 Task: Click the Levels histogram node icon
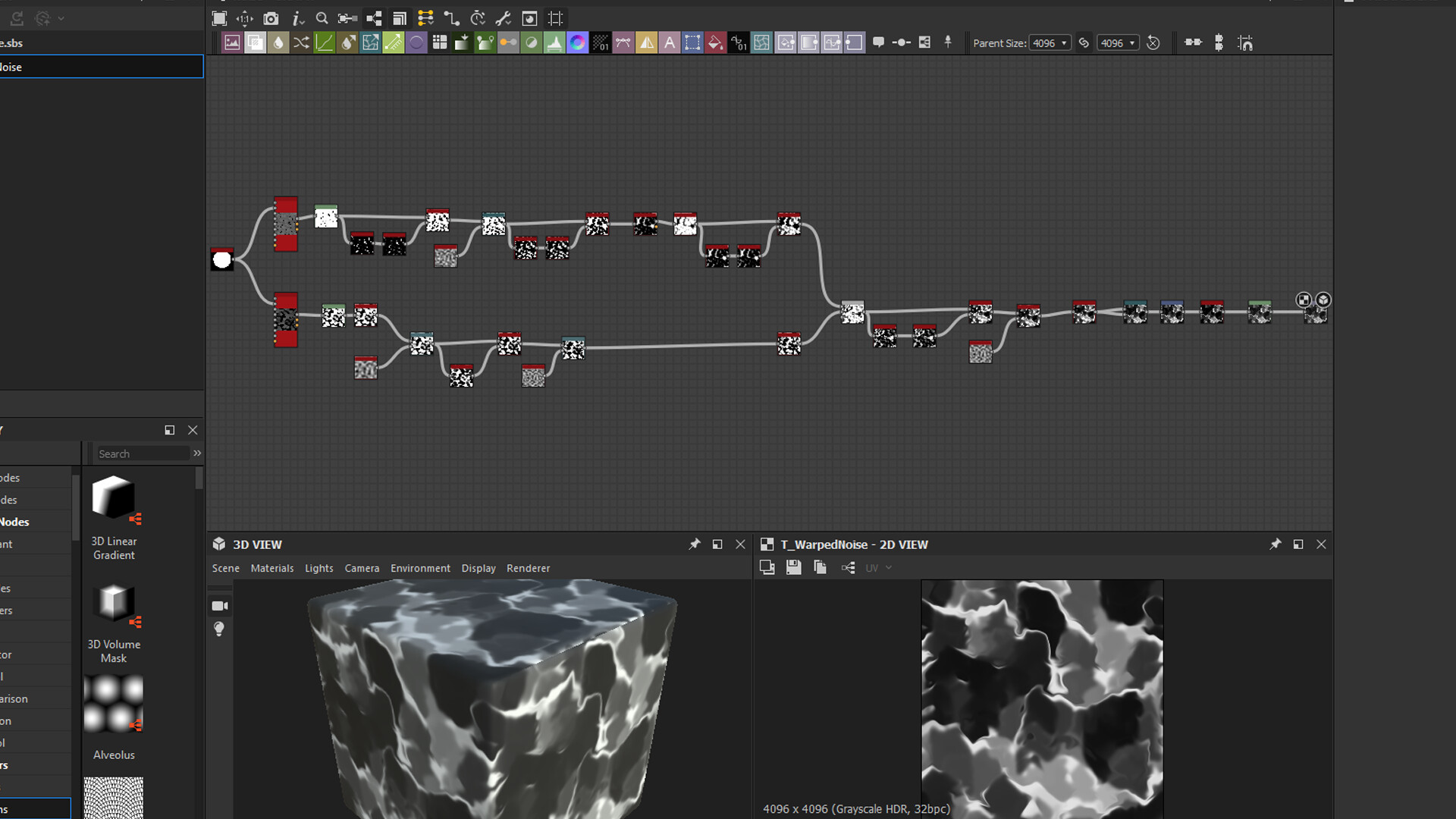click(554, 42)
